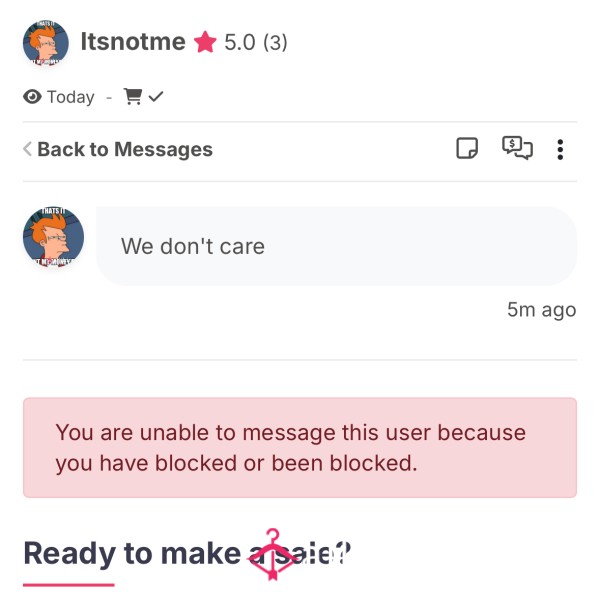Image resolution: width=600 pixels, height=609 pixels.
Task: Click the pink star rating icon
Action: [x=205, y=42]
